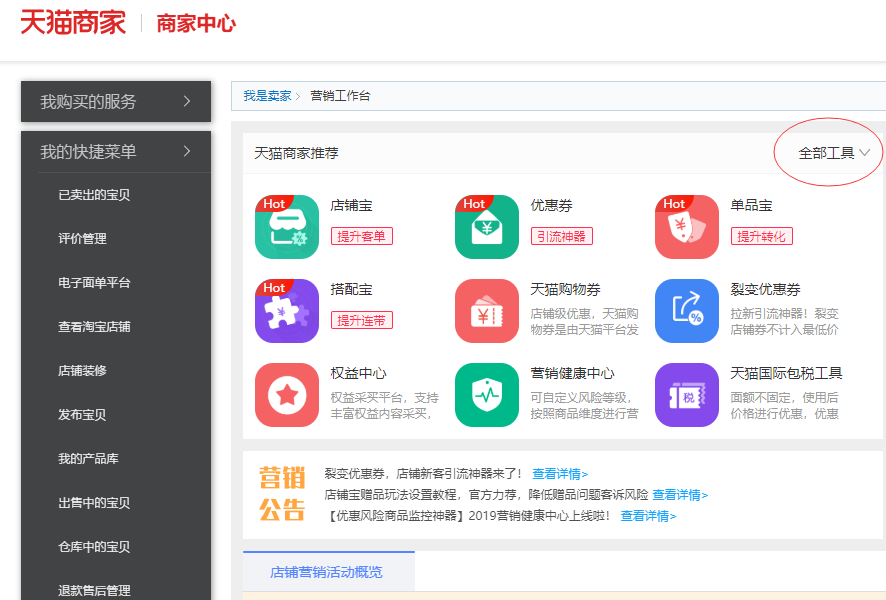Image resolution: width=886 pixels, height=600 pixels.
Task: Open 查看详情 link for 裂变优惠券 announcement
Action: point(560,473)
